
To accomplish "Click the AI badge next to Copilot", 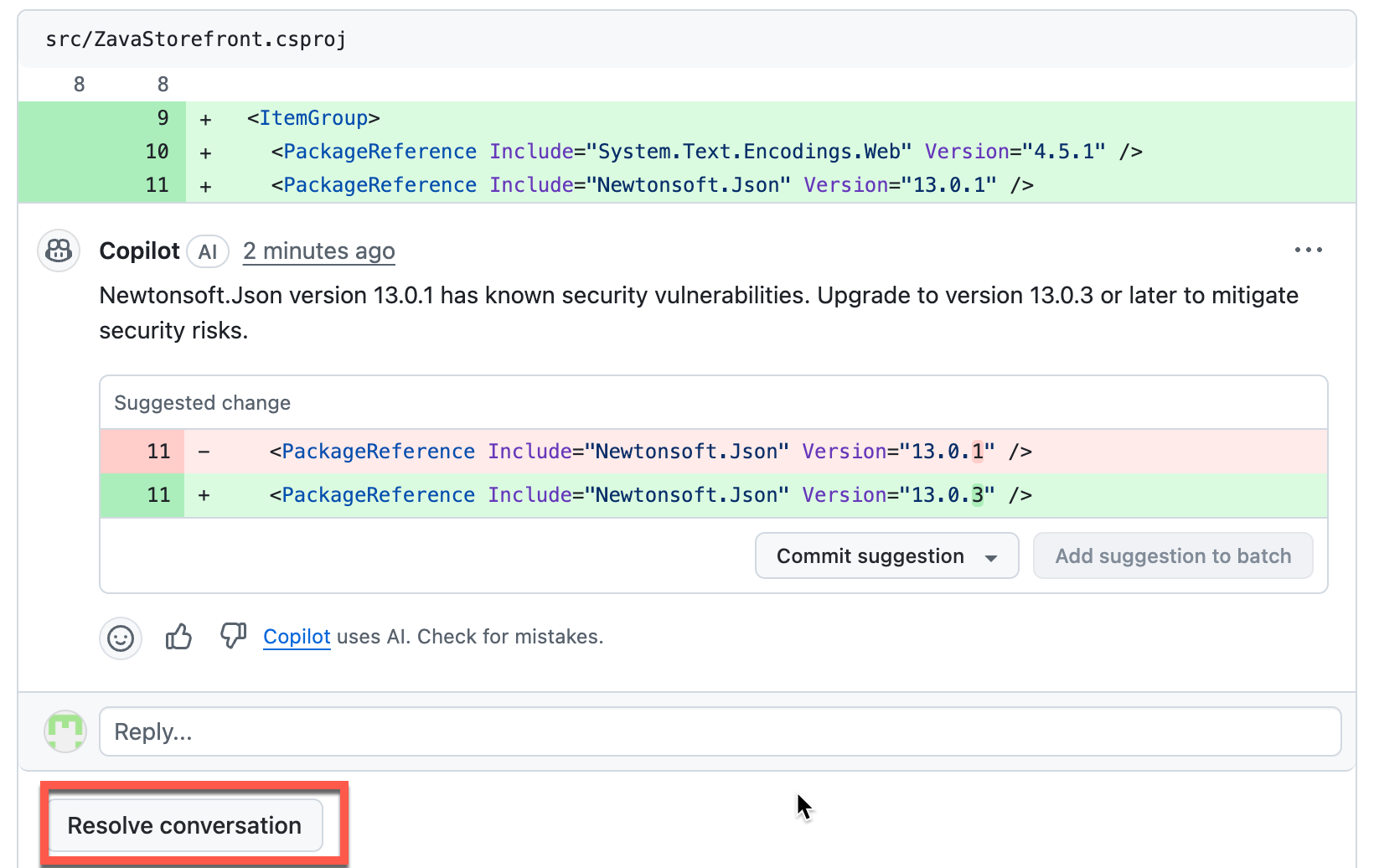I will [208, 251].
